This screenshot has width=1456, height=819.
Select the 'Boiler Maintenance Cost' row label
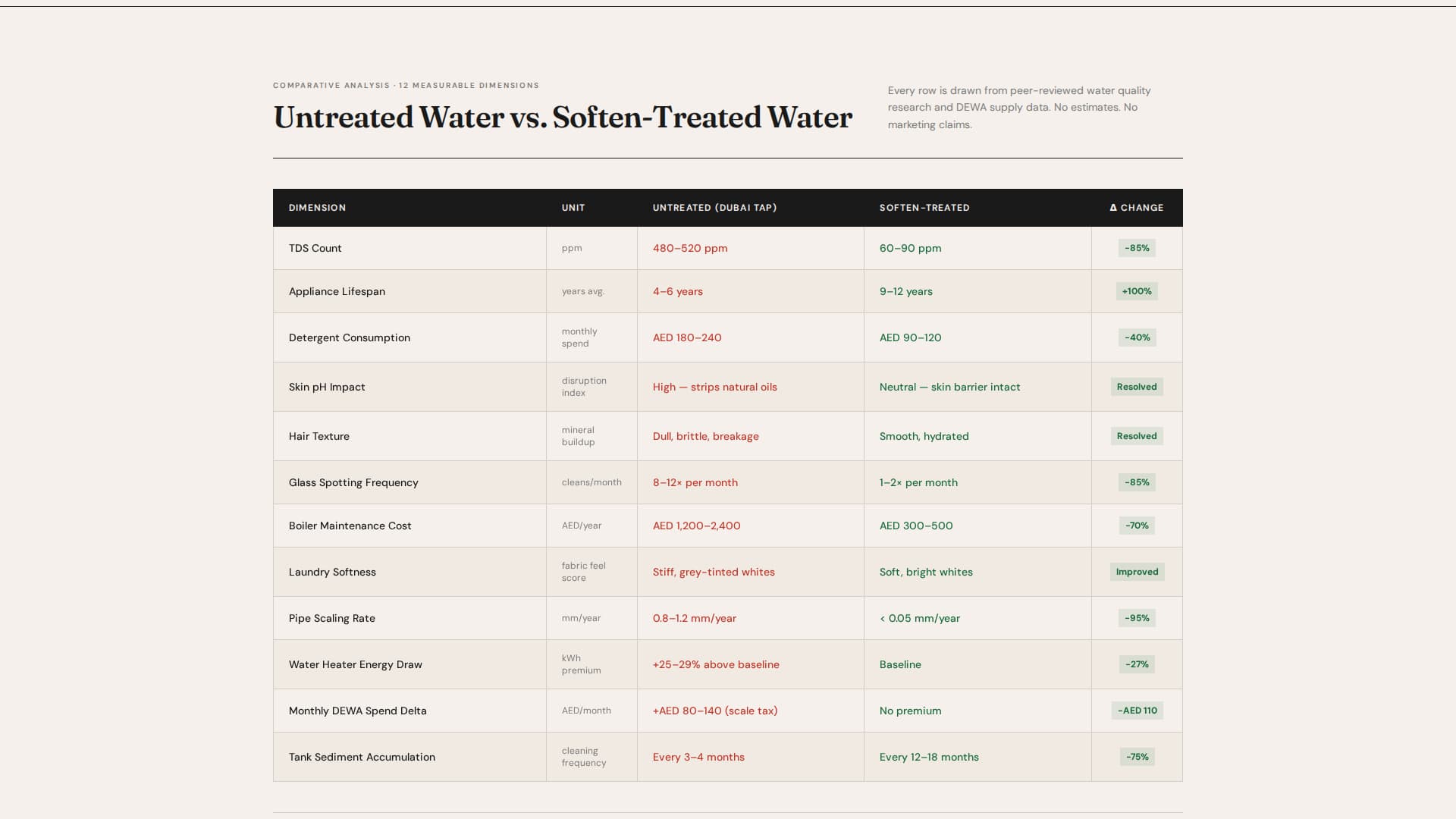350,526
